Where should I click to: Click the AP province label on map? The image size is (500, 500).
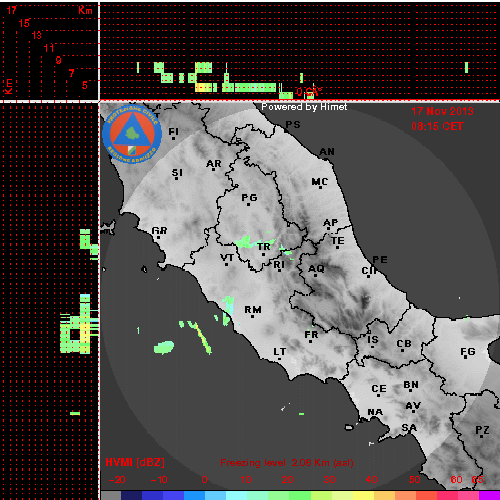(x=331, y=222)
